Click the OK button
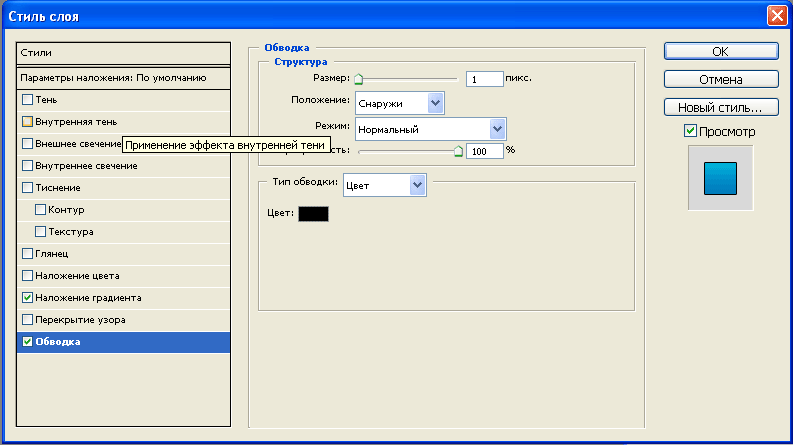 [720, 51]
